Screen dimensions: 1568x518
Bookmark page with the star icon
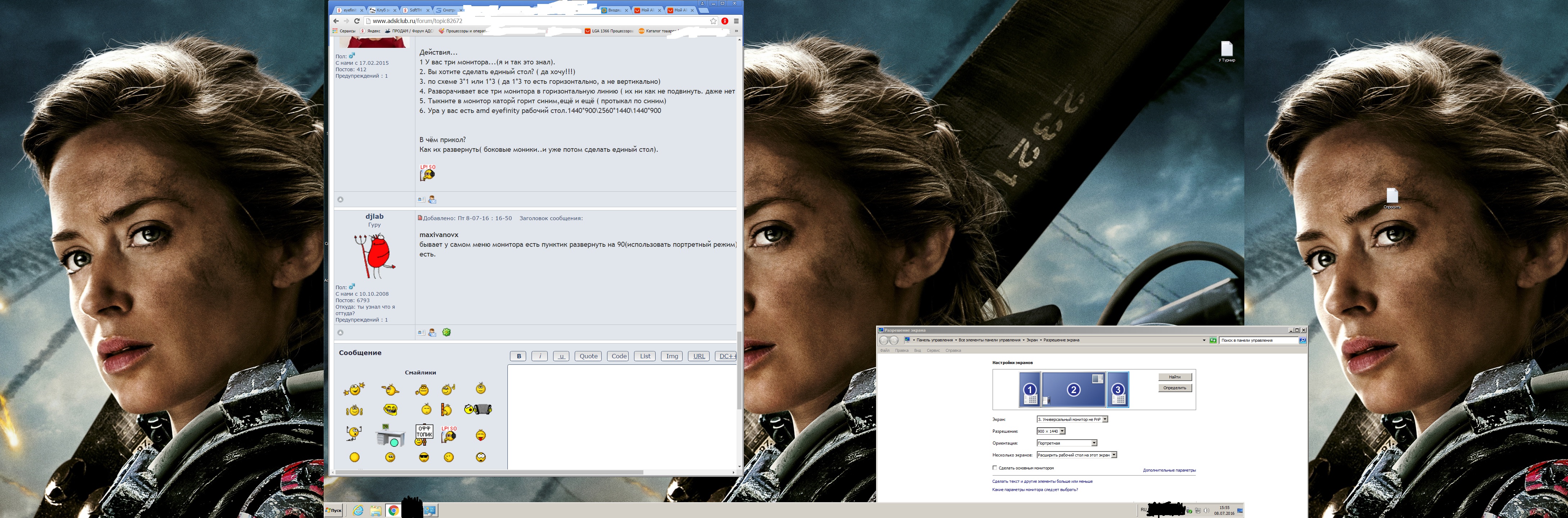click(714, 21)
